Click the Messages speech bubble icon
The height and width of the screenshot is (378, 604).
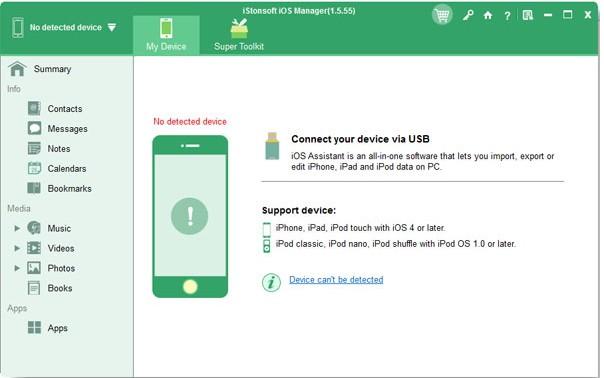click(34, 128)
